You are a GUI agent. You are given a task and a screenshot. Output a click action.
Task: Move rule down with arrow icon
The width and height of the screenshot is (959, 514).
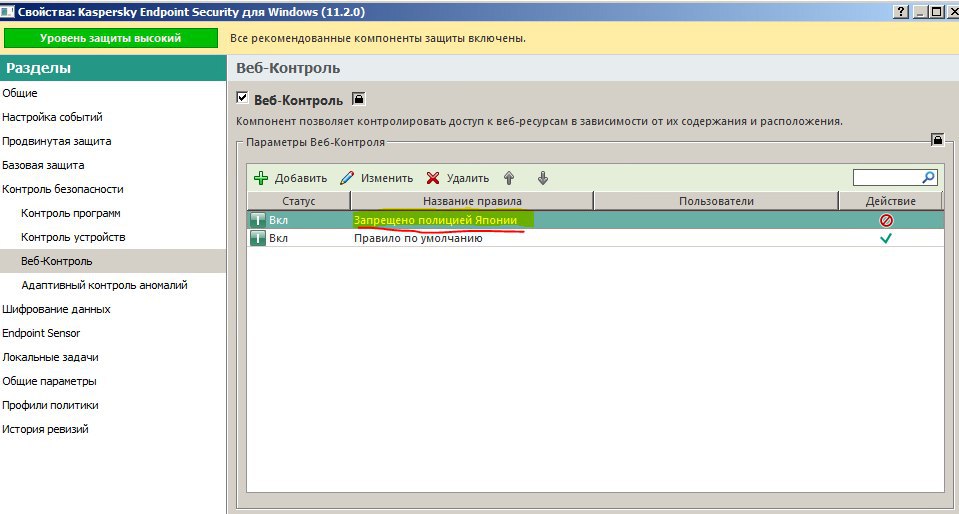pyautogui.click(x=542, y=178)
